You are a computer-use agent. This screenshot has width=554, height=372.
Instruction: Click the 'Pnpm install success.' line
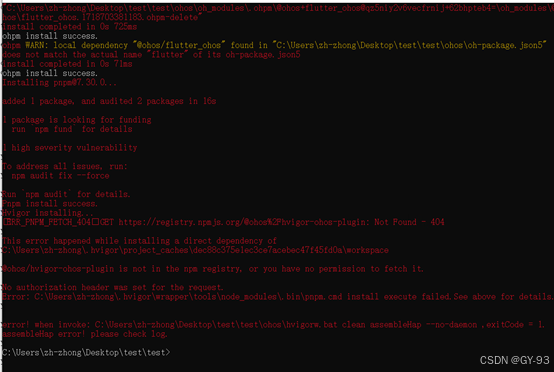pyautogui.click(x=50, y=203)
